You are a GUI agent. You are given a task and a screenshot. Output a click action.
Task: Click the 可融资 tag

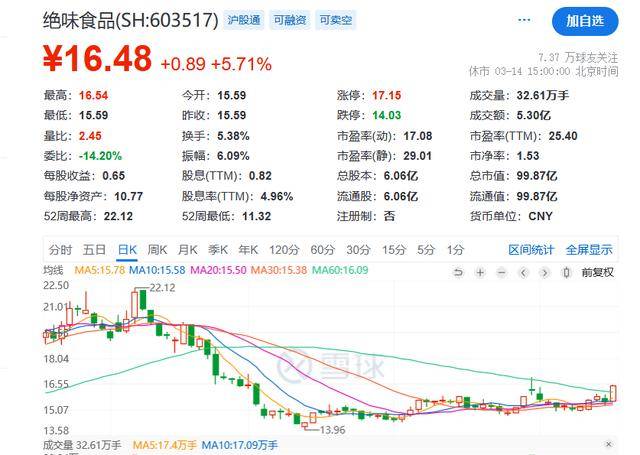[x=290, y=20]
